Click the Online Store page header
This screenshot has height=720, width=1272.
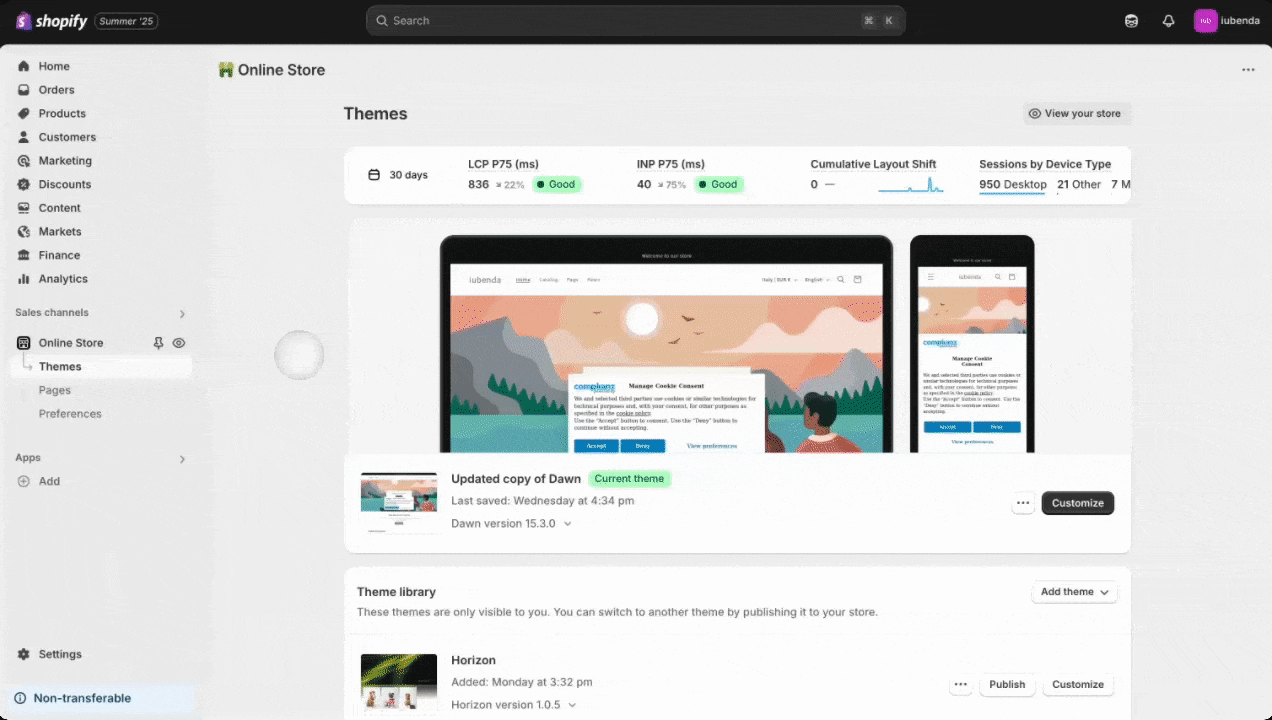272,70
